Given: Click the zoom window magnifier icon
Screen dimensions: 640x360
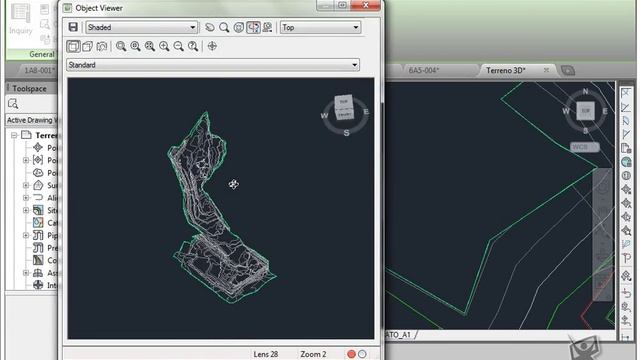Looking at the screenshot, I should tap(121, 46).
